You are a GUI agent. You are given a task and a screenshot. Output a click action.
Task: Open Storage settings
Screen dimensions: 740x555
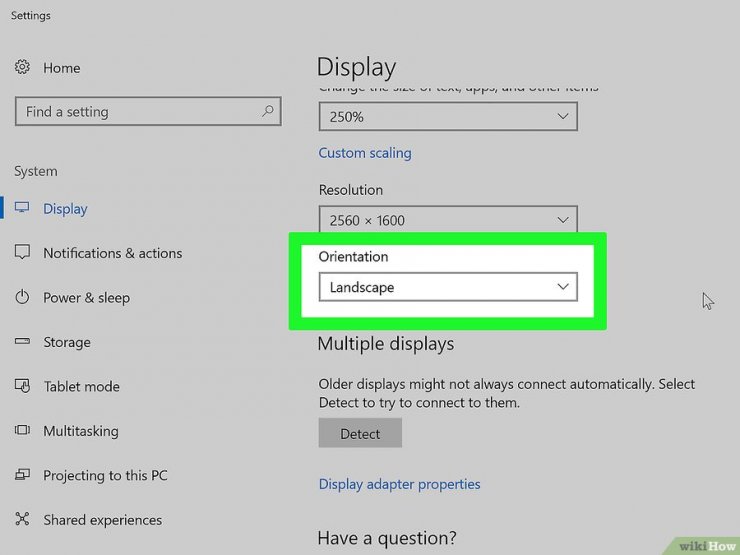pos(67,342)
